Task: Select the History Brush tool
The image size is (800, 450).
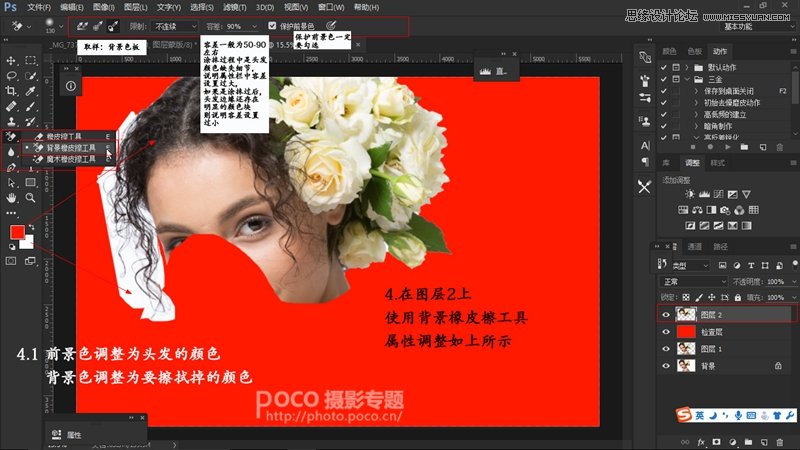Action: 31,121
